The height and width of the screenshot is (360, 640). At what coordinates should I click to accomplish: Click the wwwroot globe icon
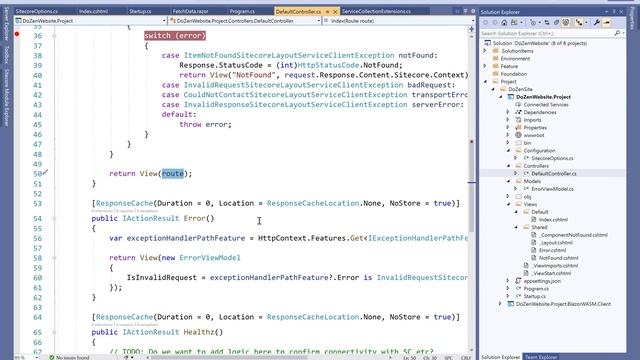pyautogui.click(x=518, y=135)
